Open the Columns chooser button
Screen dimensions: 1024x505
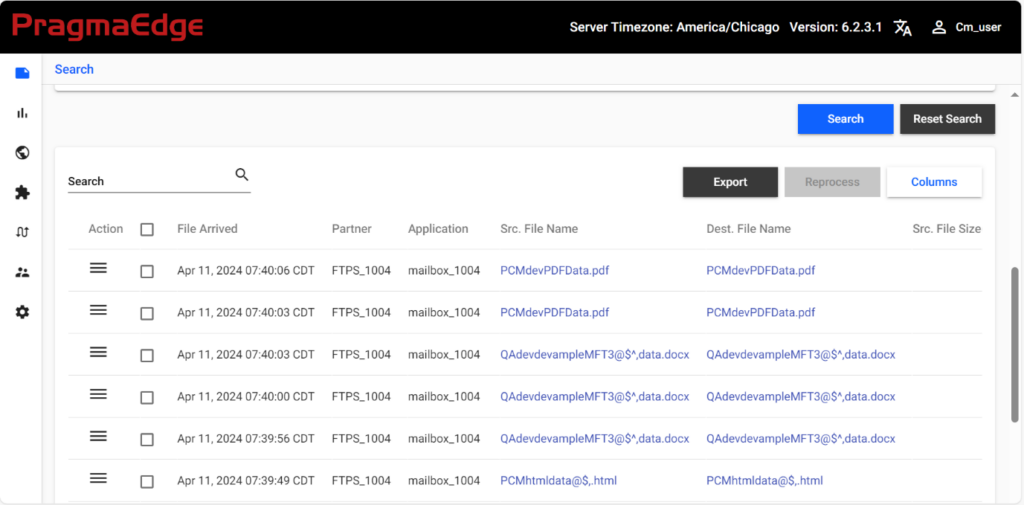pos(934,182)
